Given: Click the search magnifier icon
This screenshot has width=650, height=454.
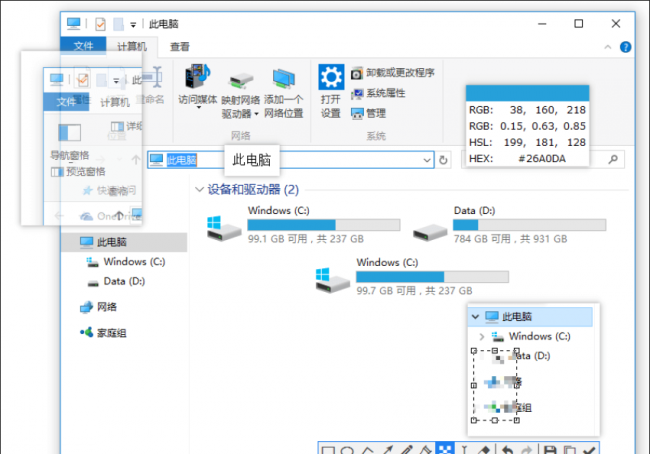Looking at the screenshot, I should coord(613,160).
